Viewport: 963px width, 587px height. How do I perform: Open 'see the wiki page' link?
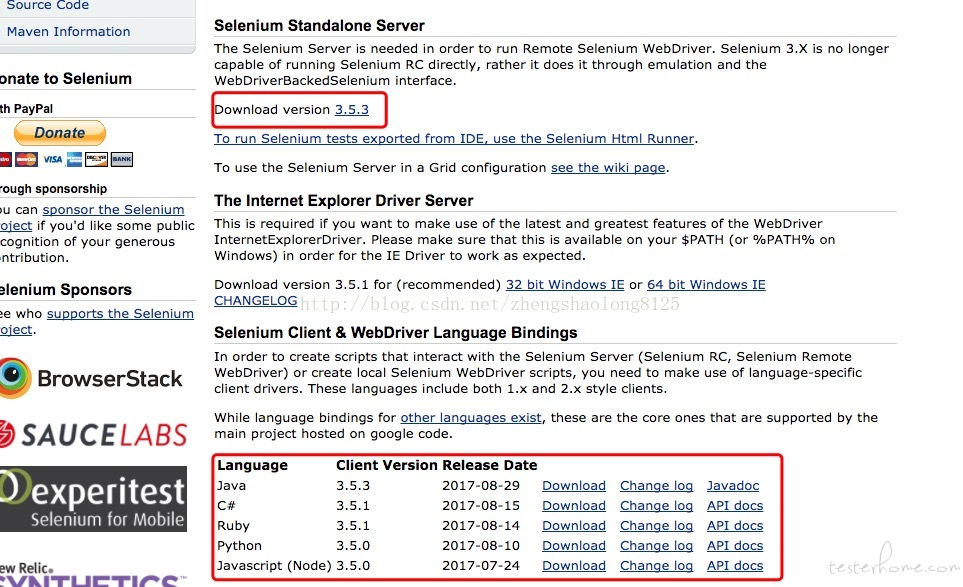[x=608, y=168]
